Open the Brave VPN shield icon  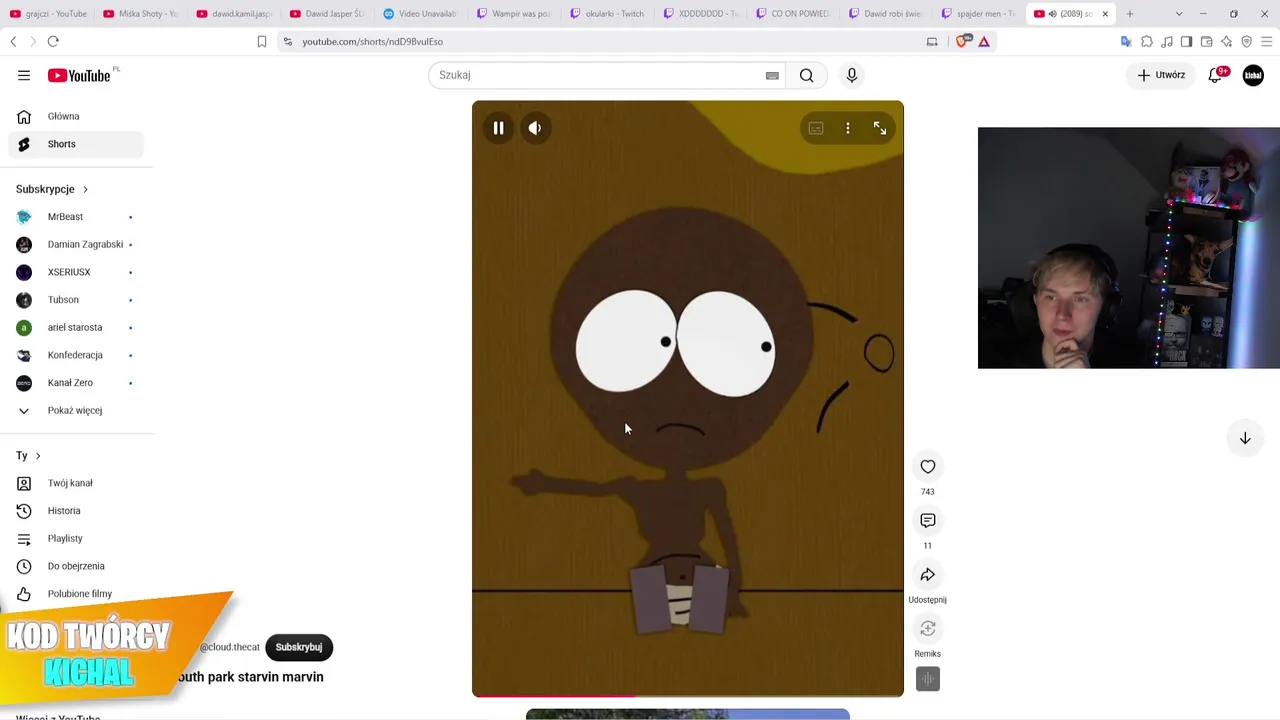pyautogui.click(x=1247, y=42)
